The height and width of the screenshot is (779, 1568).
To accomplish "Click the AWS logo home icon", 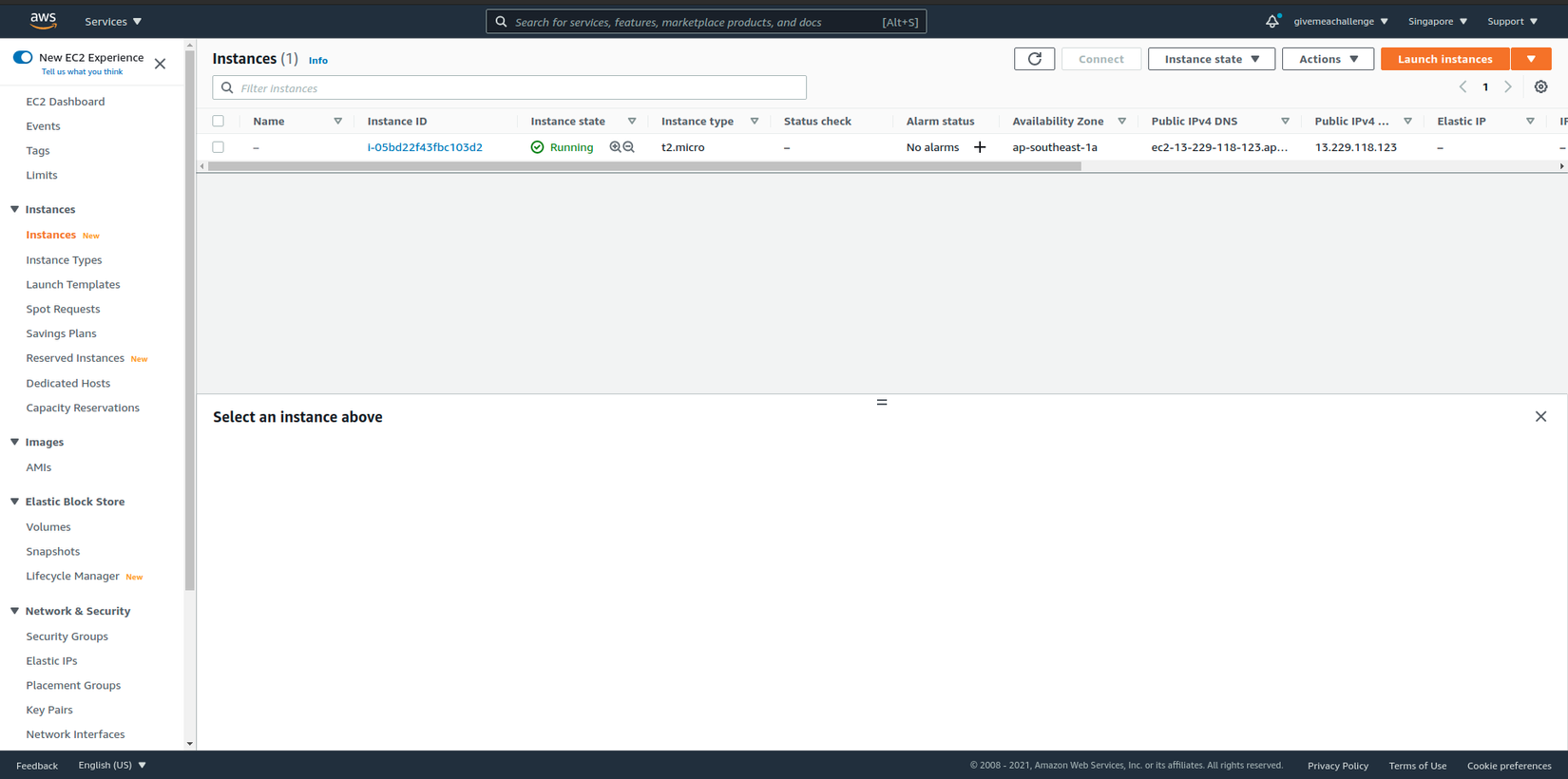I will click(43, 21).
